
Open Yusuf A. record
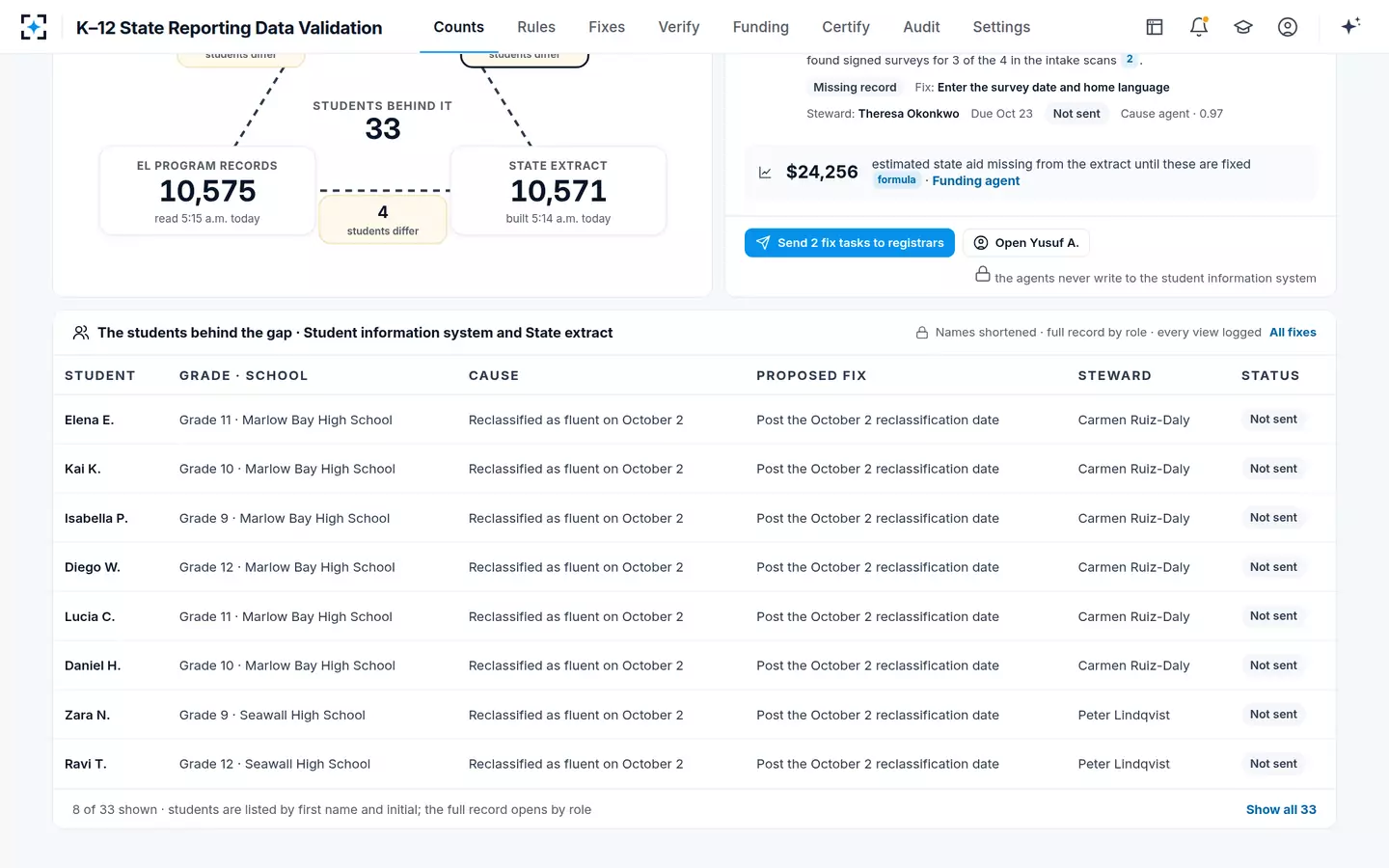click(x=1026, y=243)
